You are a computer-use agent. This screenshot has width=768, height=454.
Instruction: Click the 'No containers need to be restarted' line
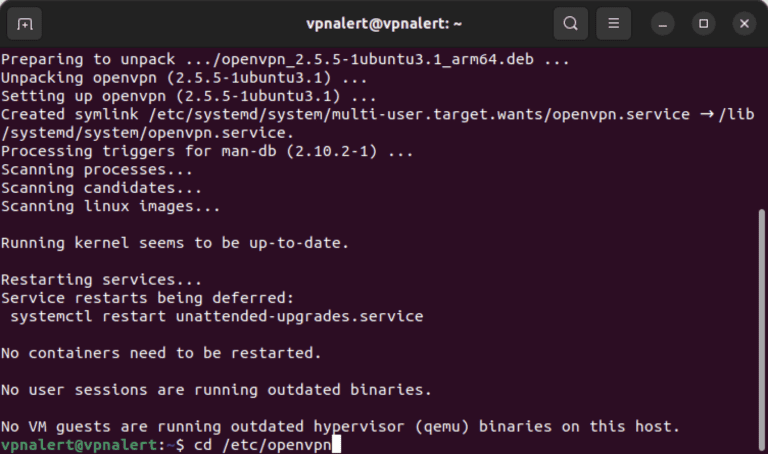coord(161,353)
